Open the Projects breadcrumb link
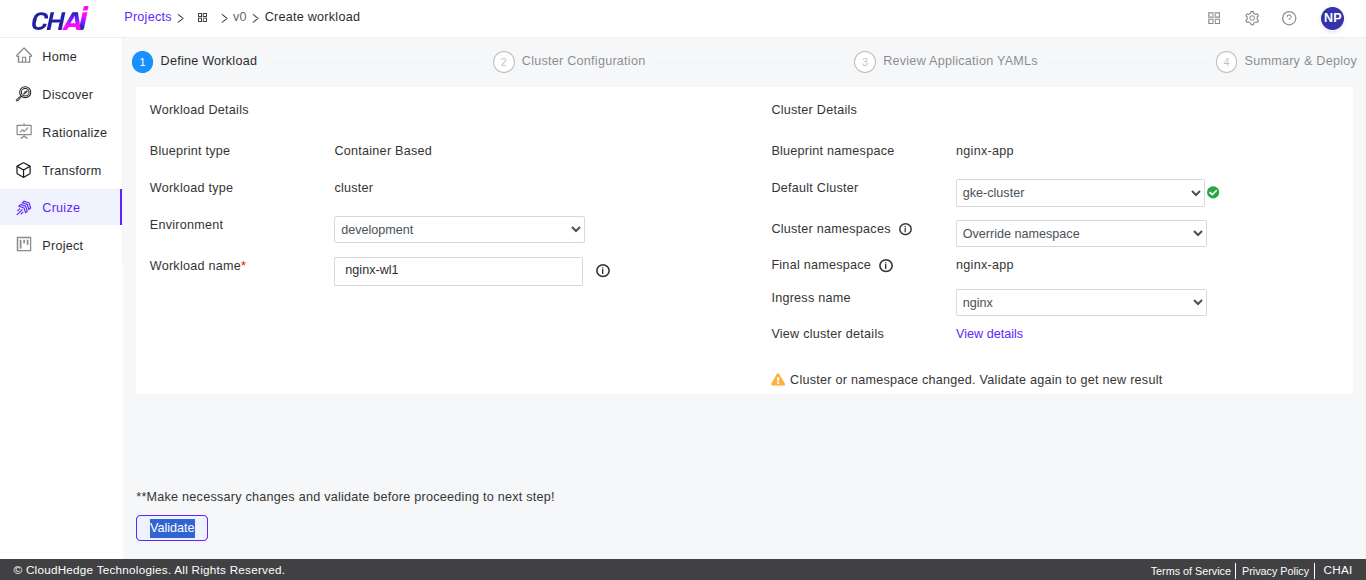Viewport: 1366px width, 580px height. point(147,17)
